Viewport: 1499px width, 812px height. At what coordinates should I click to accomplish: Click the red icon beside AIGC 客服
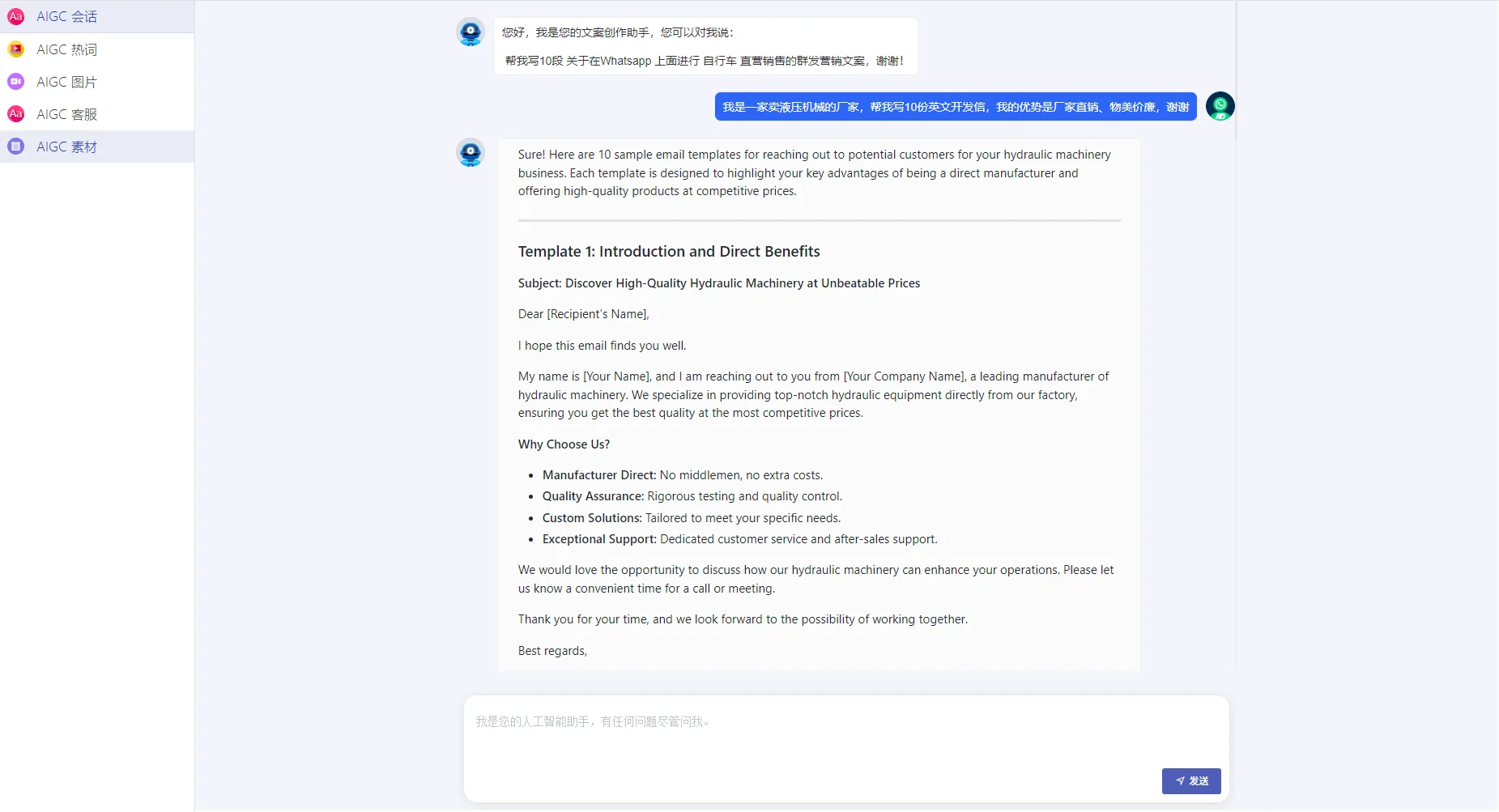coord(15,114)
